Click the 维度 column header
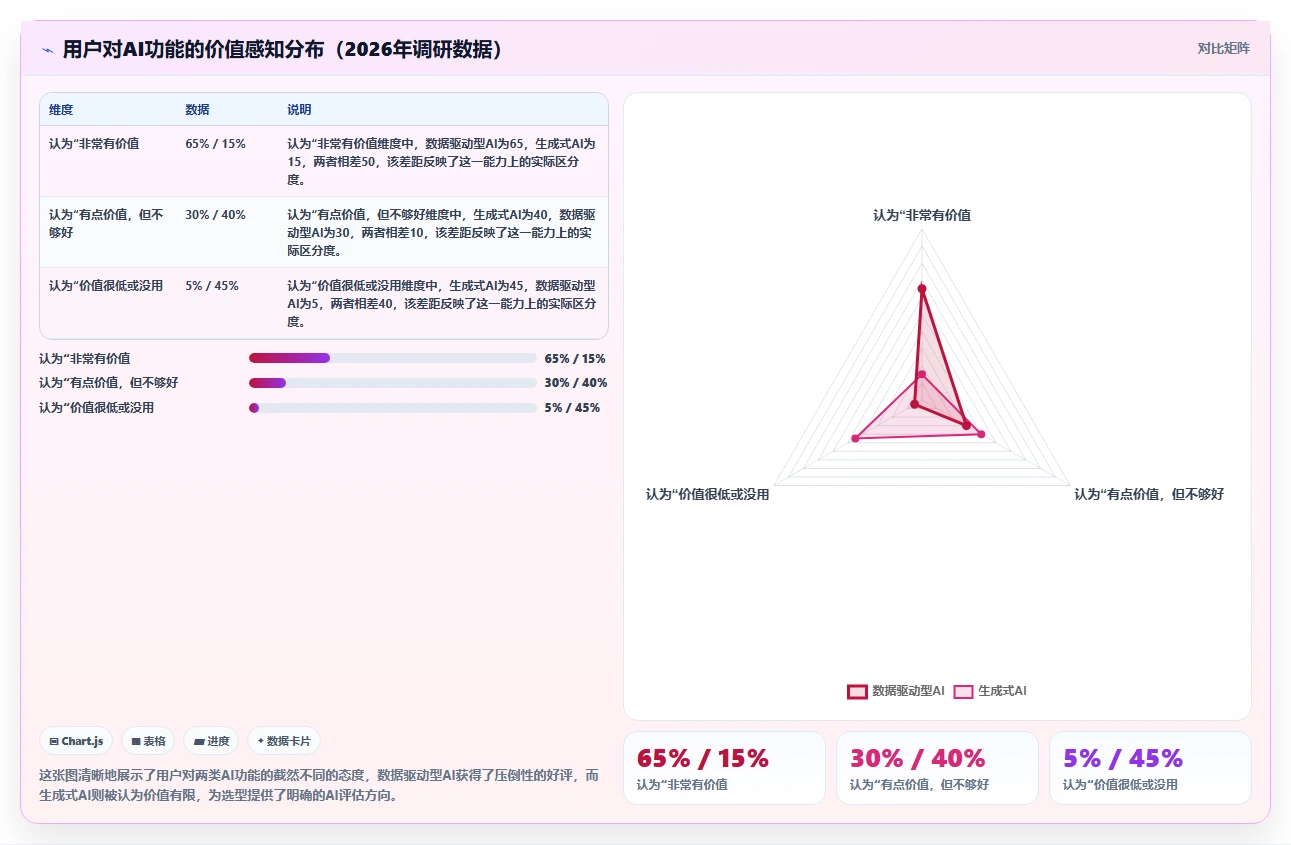Screen dimensions: 1291x845 [x=61, y=110]
